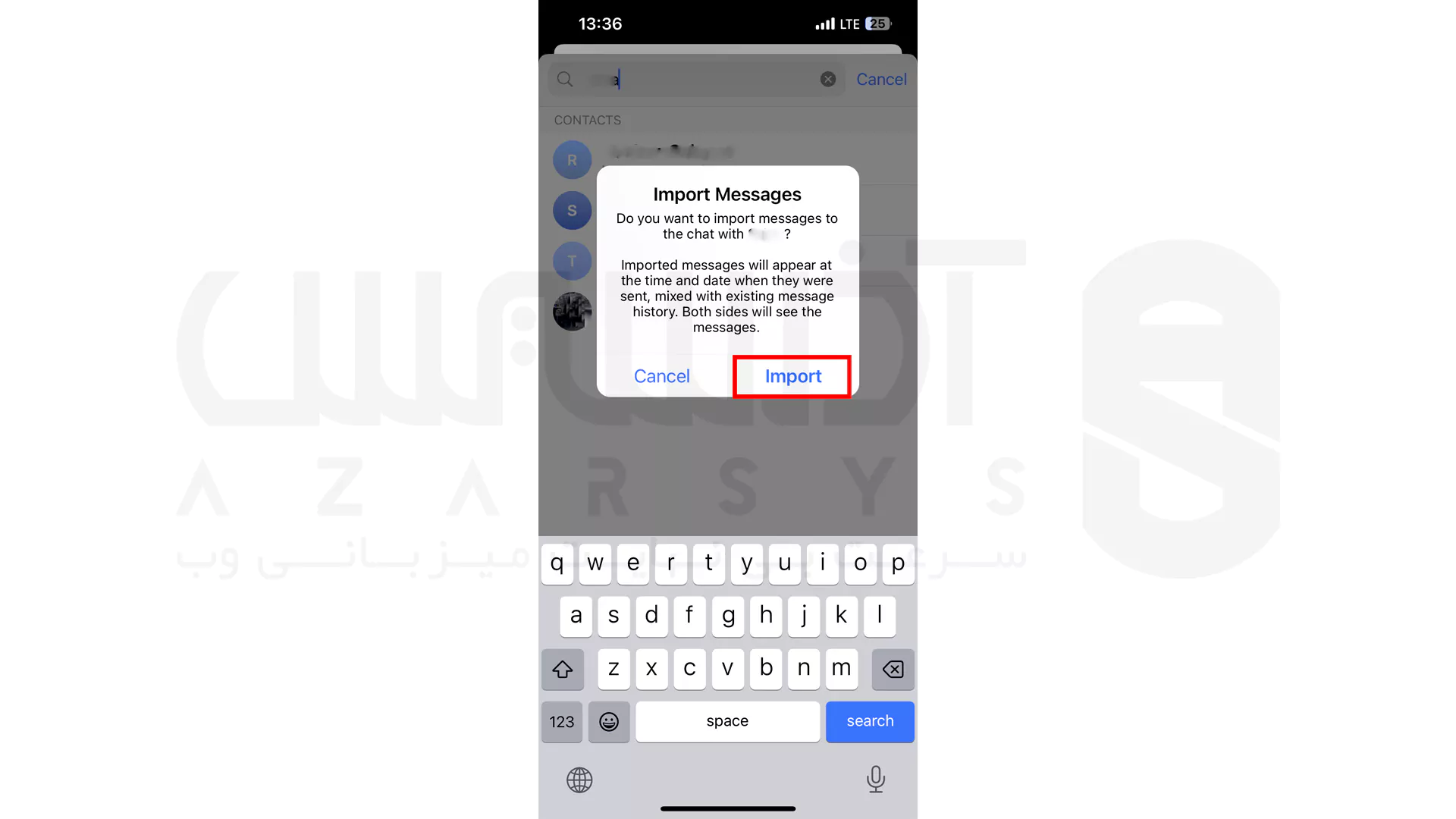Tap the globe language icon on keyboard

point(579,778)
